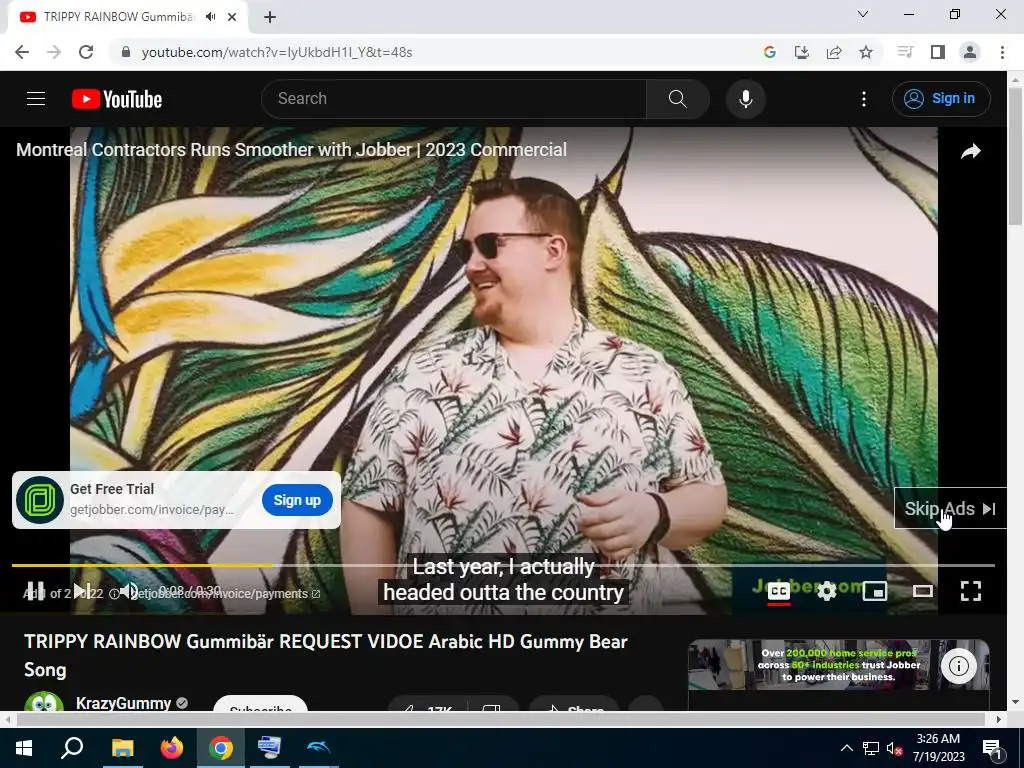Click the vertical page scrollbar

point(1015,157)
